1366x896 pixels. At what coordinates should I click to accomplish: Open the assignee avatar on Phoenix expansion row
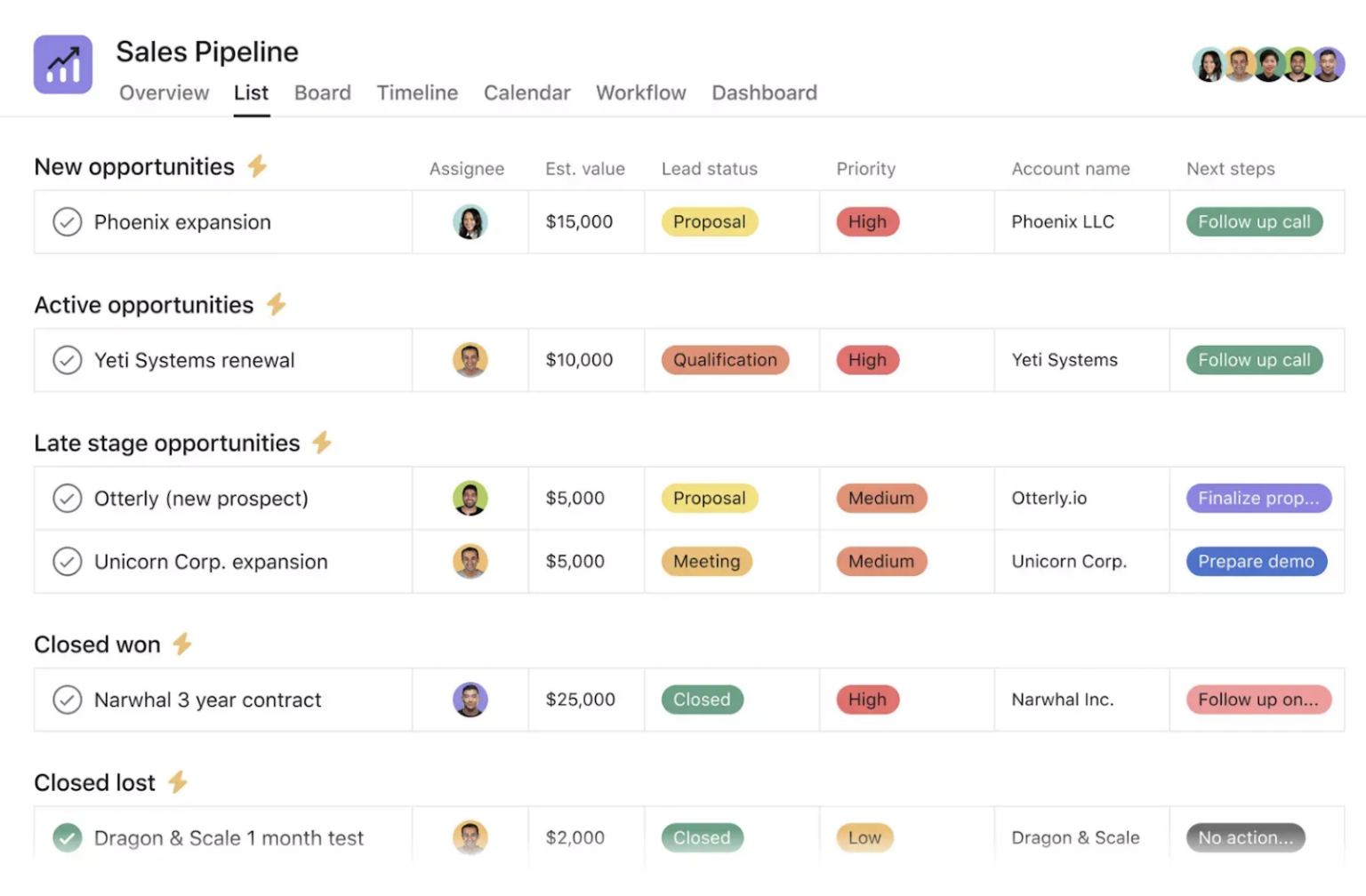click(470, 221)
